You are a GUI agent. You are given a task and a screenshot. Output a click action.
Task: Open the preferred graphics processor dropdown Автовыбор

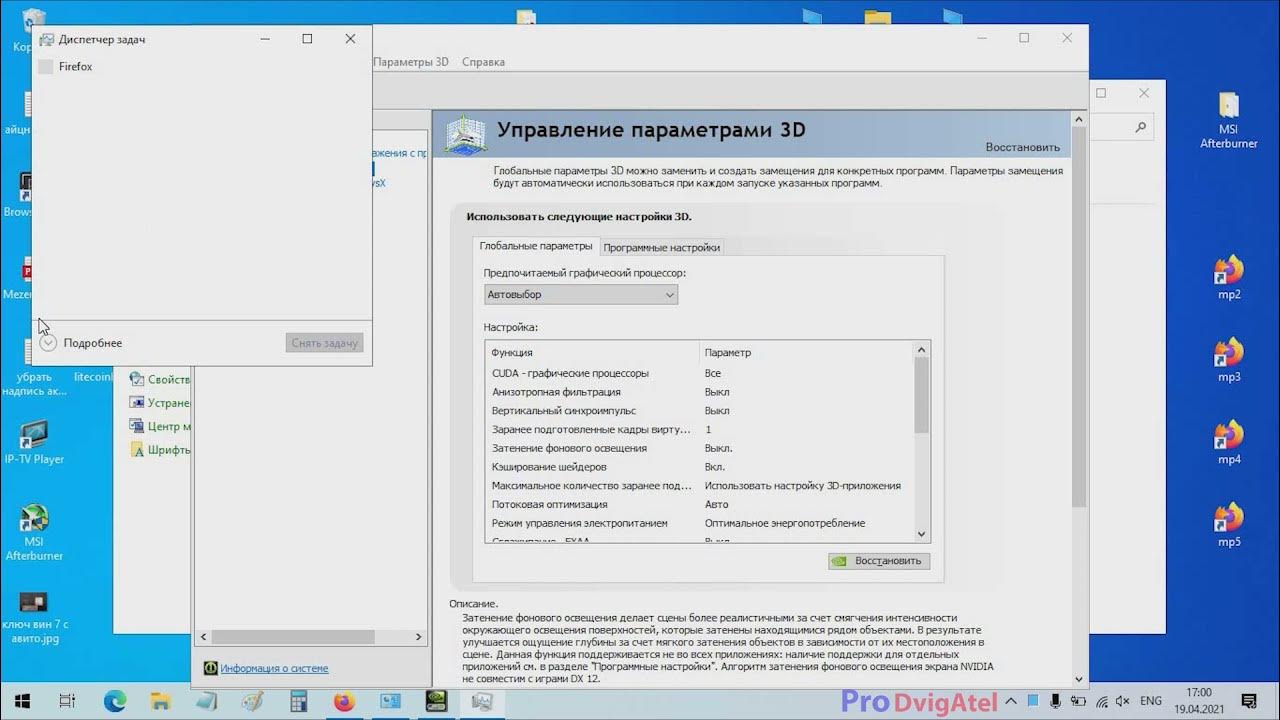click(581, 295)
